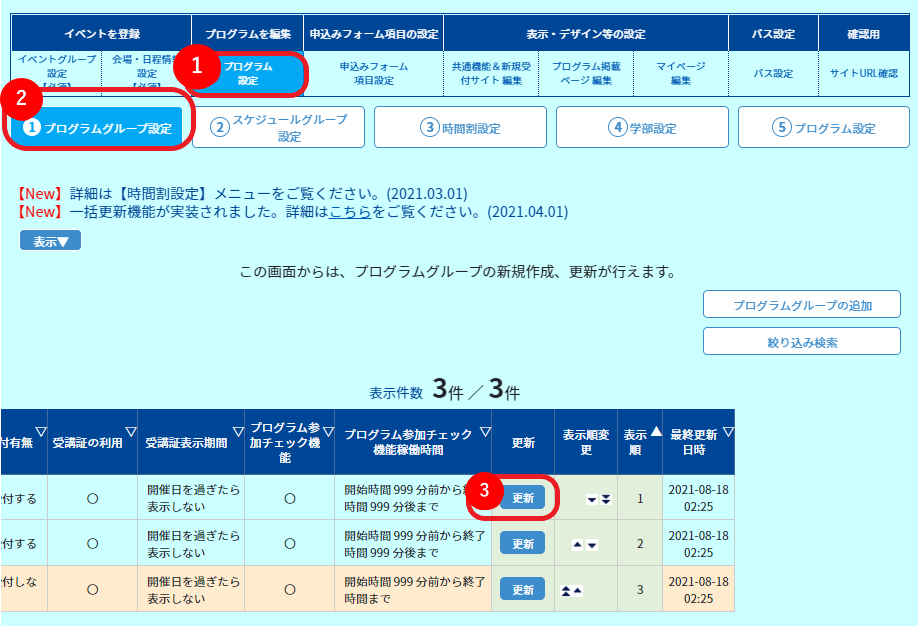Open マイページ編集 menu item
Screen dimensions: 918x626
point(681,74)
